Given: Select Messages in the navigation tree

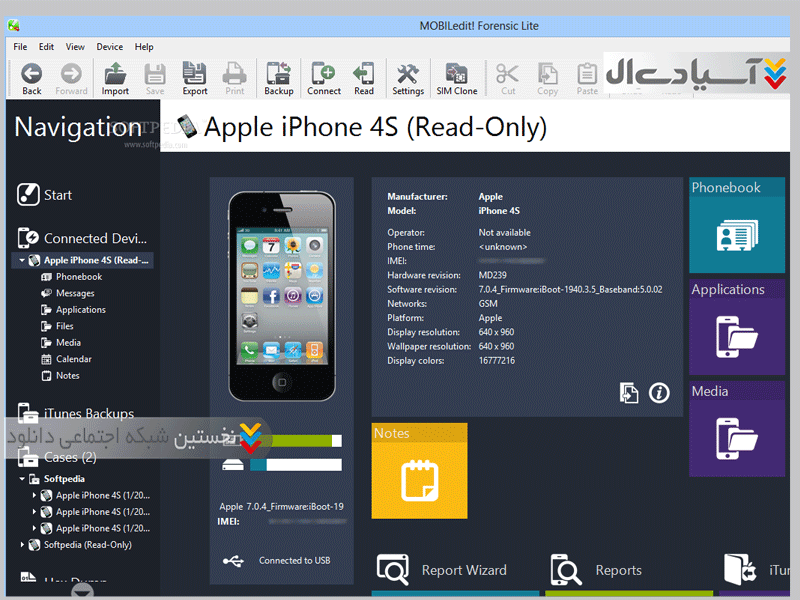Looking at the screenshot, I should point(75,293).
